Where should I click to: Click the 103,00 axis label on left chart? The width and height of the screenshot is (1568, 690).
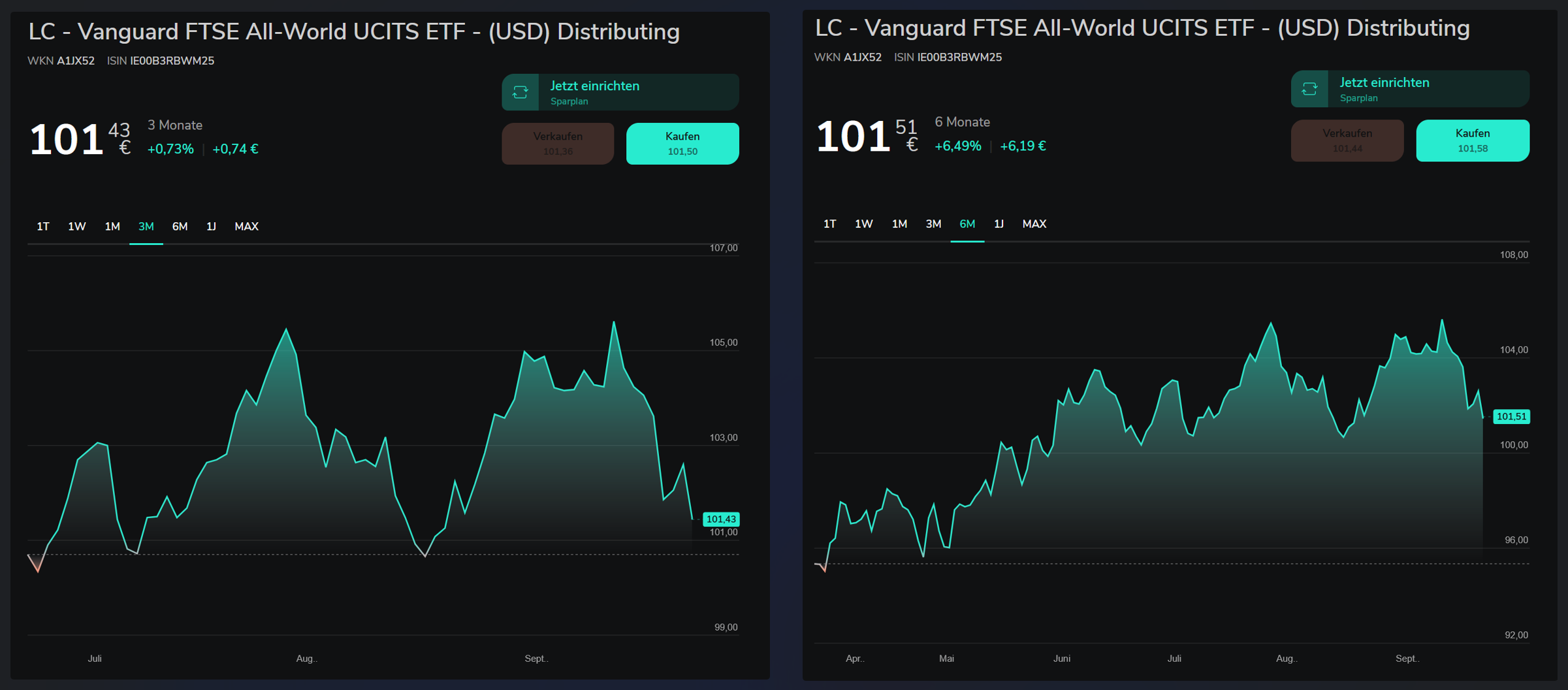pyautogui.click(x=724, y=438)
